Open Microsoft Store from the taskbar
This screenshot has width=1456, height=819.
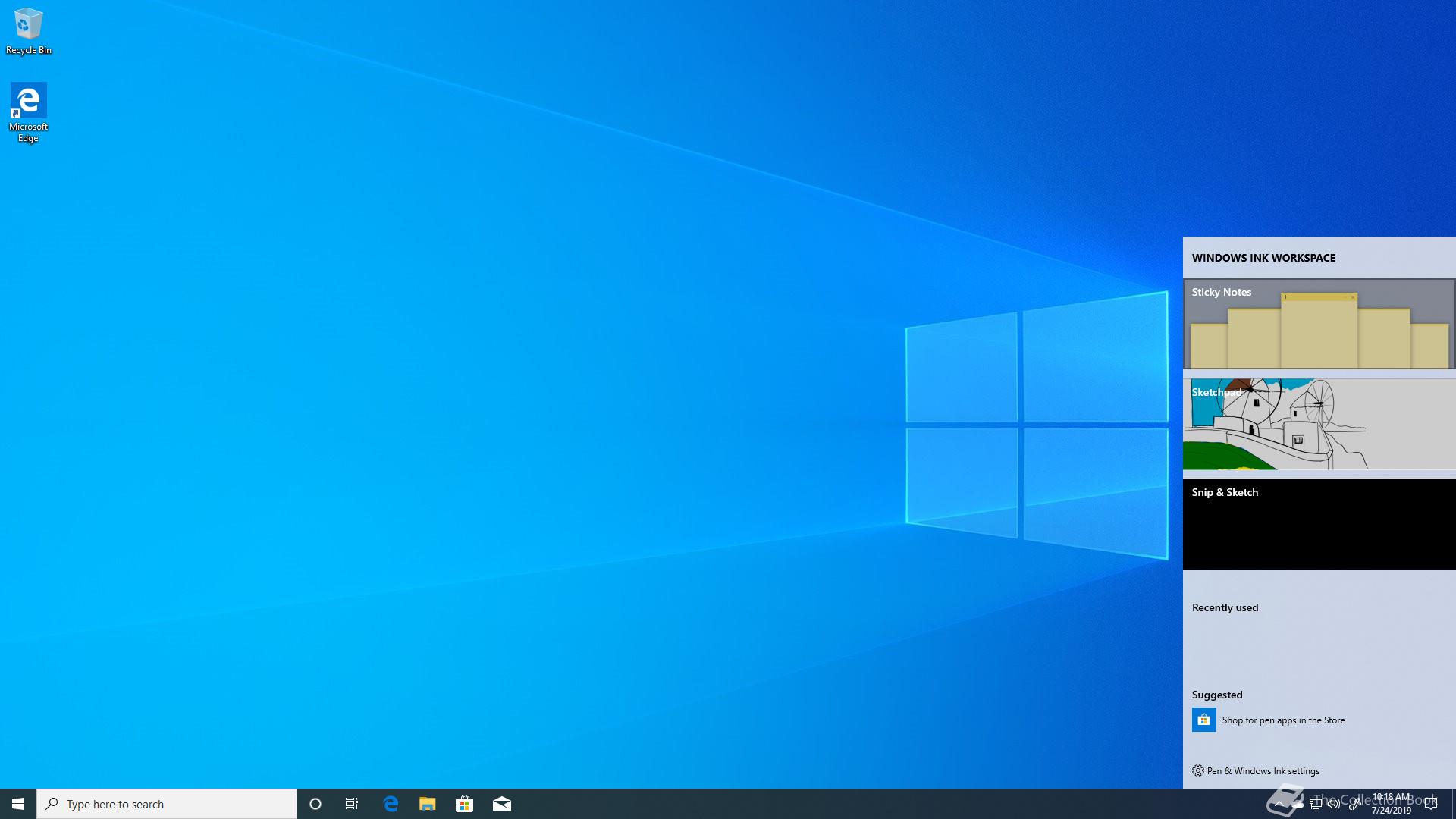point(464,804)
